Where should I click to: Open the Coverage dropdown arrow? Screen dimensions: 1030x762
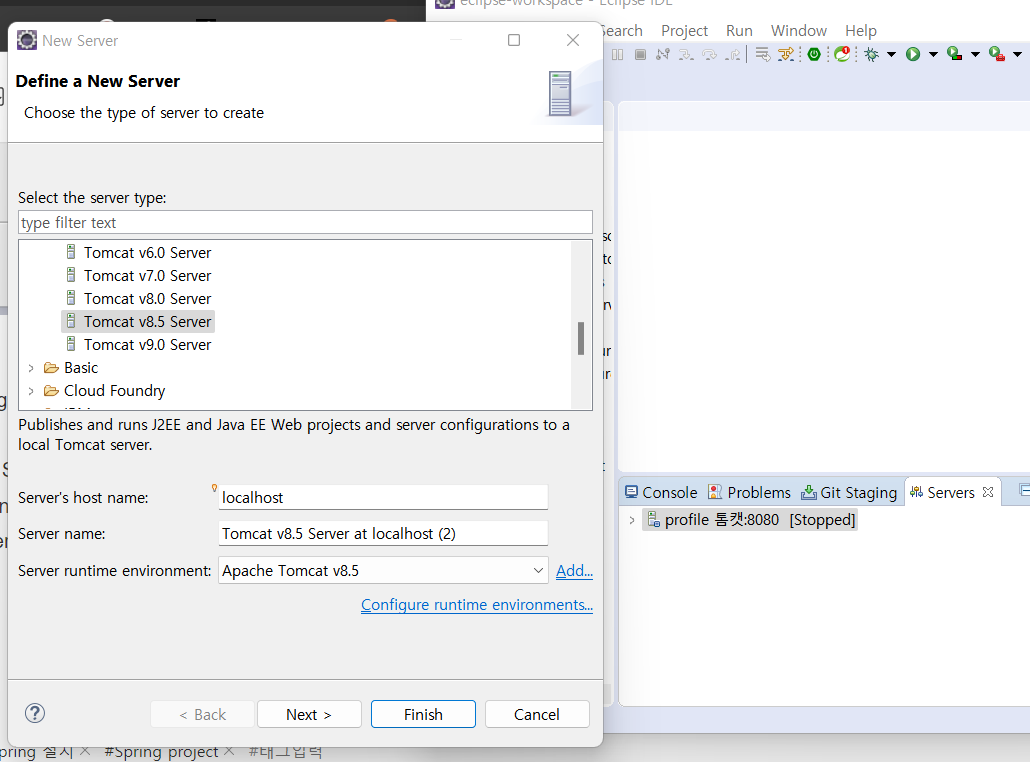975,55
